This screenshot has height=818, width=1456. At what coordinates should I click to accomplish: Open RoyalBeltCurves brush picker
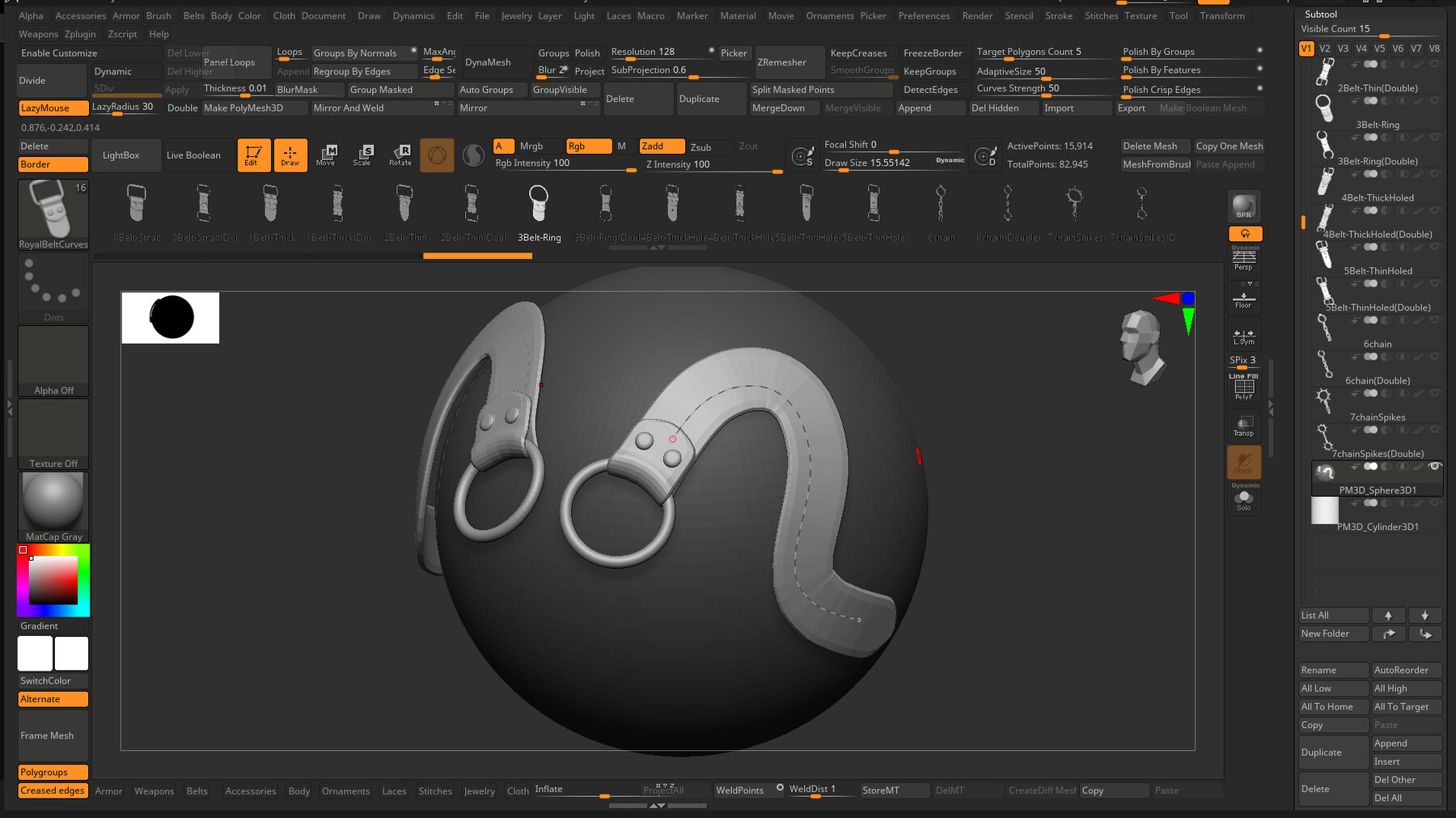click(53, 214)
